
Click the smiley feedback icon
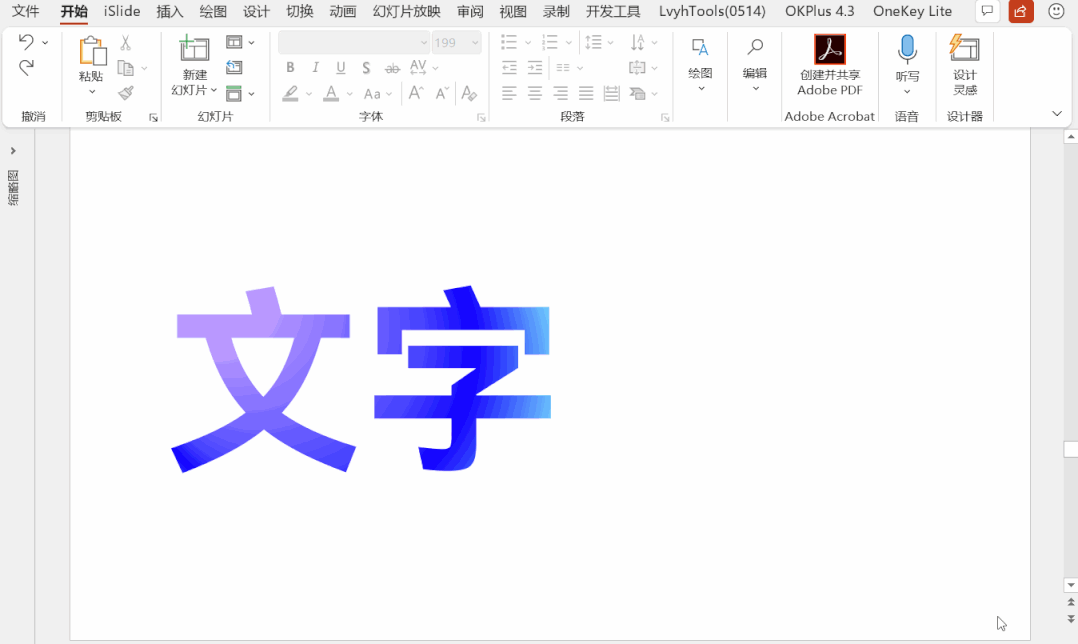click(x=1057, y=11)
